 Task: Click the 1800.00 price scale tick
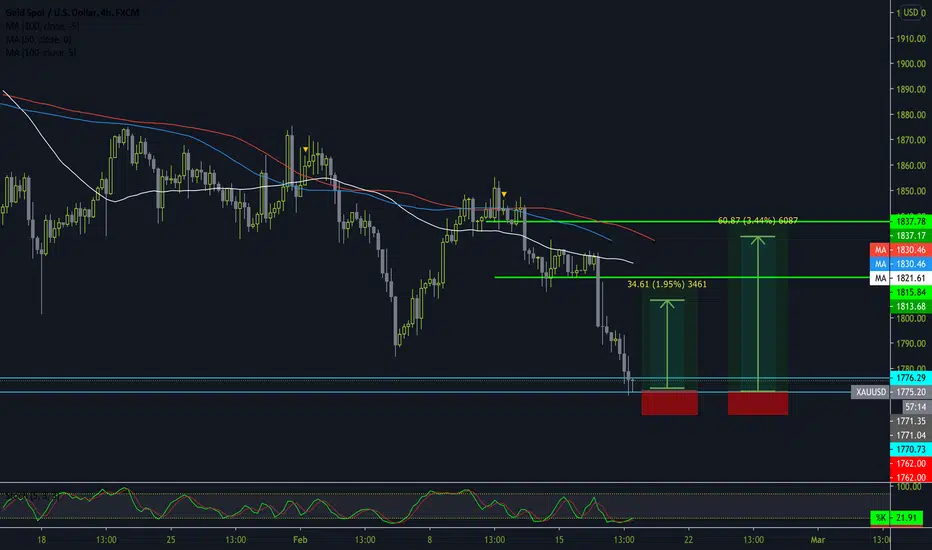(911, 318)
